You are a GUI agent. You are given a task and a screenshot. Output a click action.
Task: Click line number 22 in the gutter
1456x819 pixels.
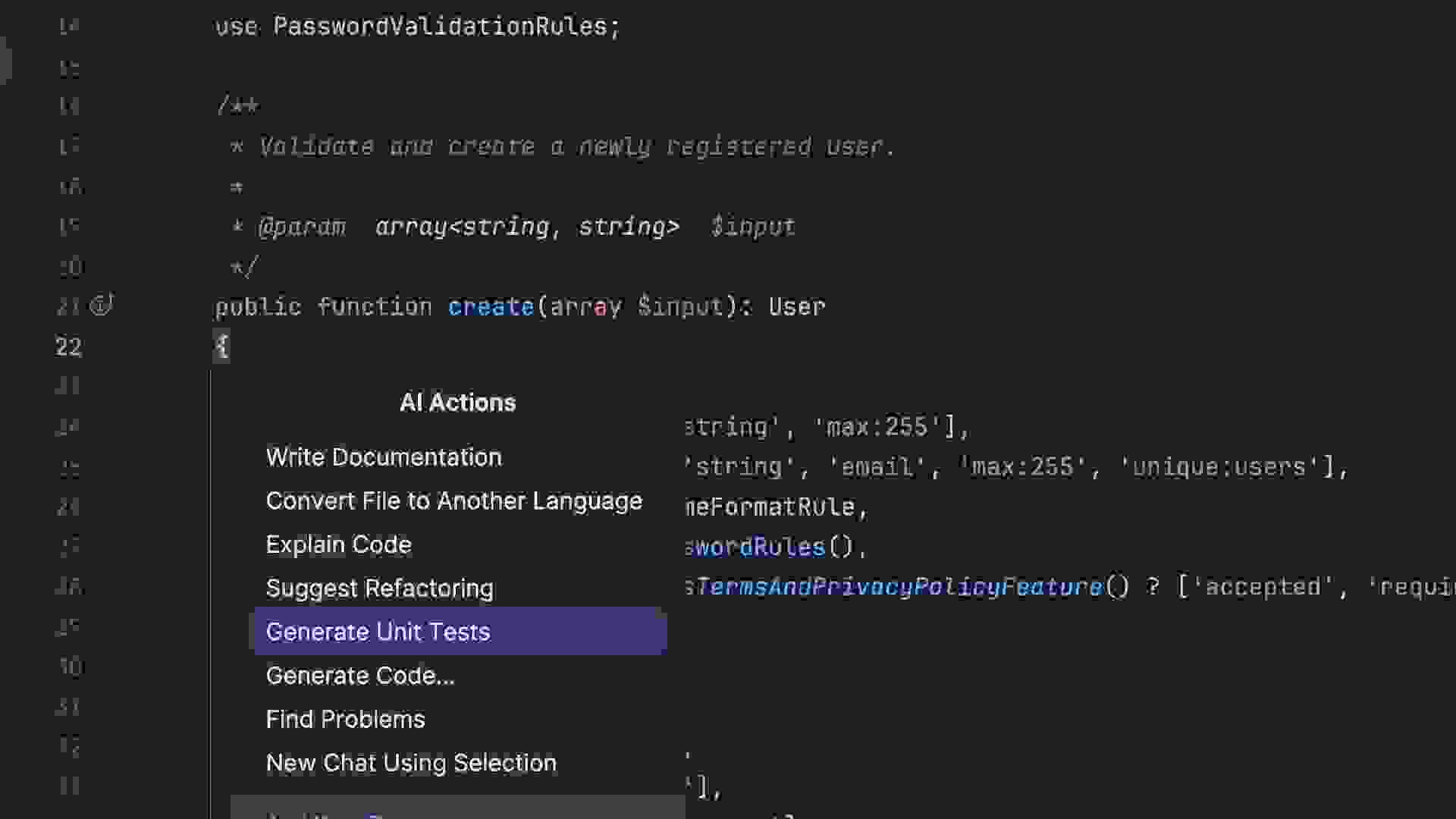click(x=68, y=347)
